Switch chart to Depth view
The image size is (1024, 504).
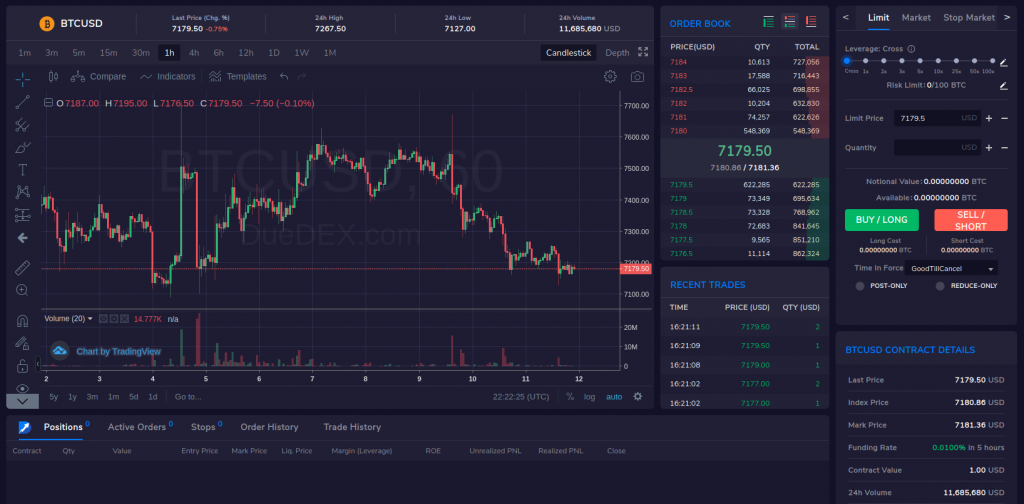[617, 52]
